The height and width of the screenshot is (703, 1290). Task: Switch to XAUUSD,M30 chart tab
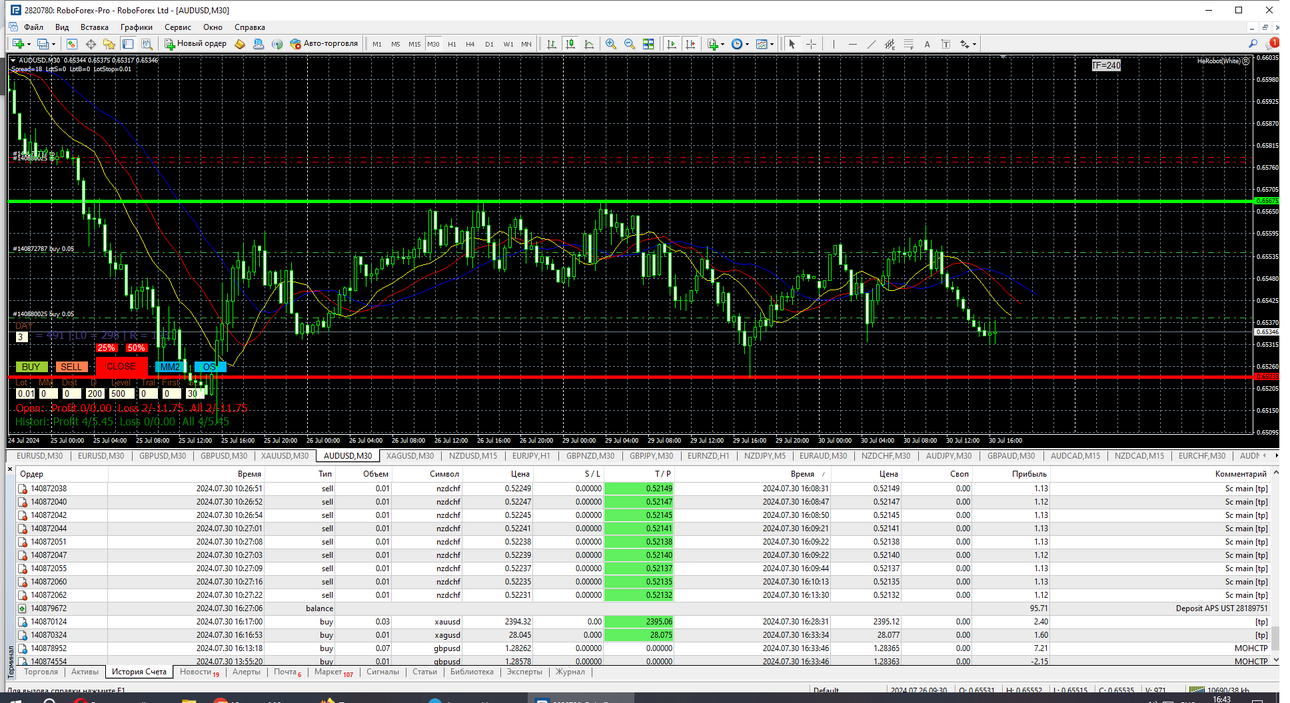pos(285,455)
